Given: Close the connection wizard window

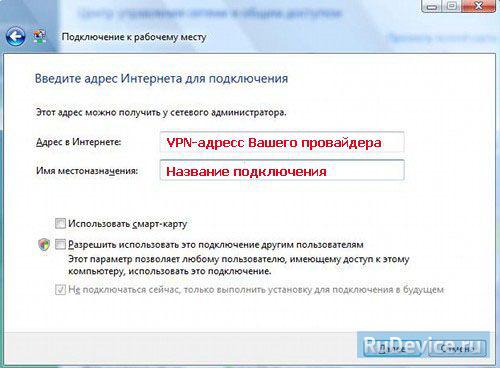Looking at the screenshot, I should (479, 6).
